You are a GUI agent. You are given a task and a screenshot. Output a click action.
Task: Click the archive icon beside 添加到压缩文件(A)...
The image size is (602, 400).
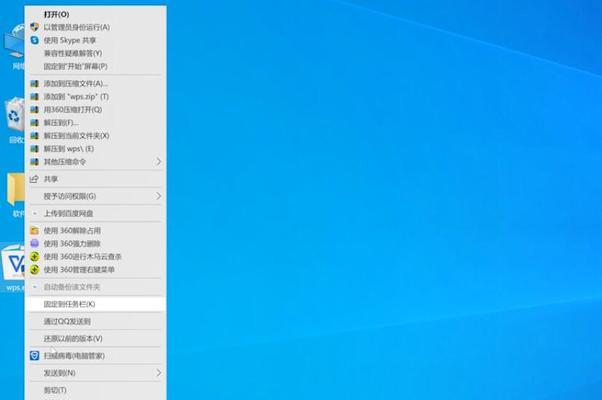pyautogui.click(x=35, y=83)
